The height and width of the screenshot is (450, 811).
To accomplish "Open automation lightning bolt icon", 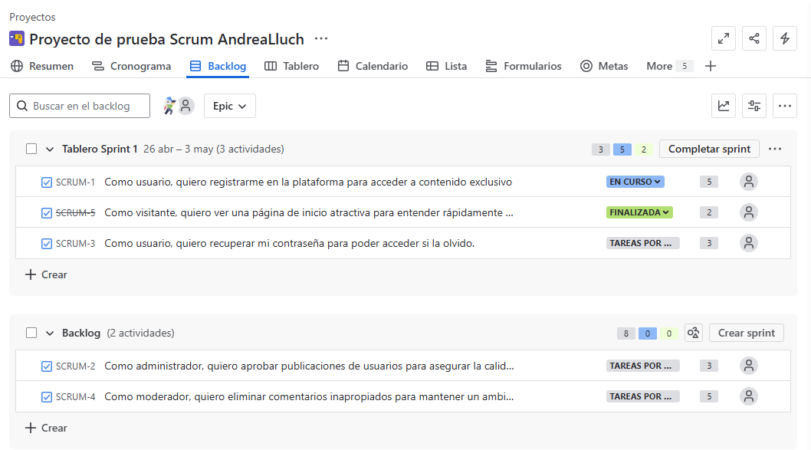I will click(785, 38).
